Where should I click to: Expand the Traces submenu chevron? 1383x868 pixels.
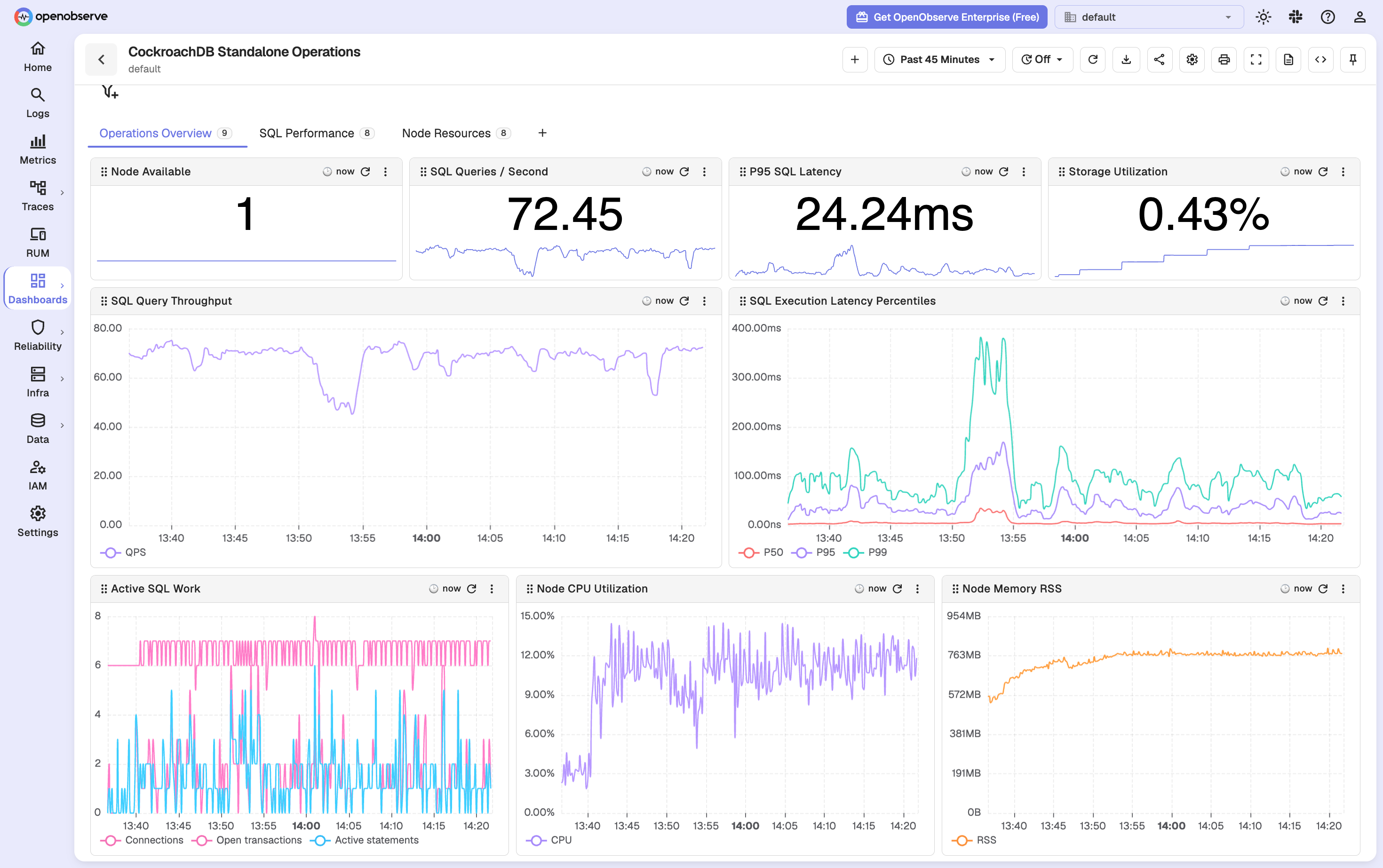(x=62, y=193)
